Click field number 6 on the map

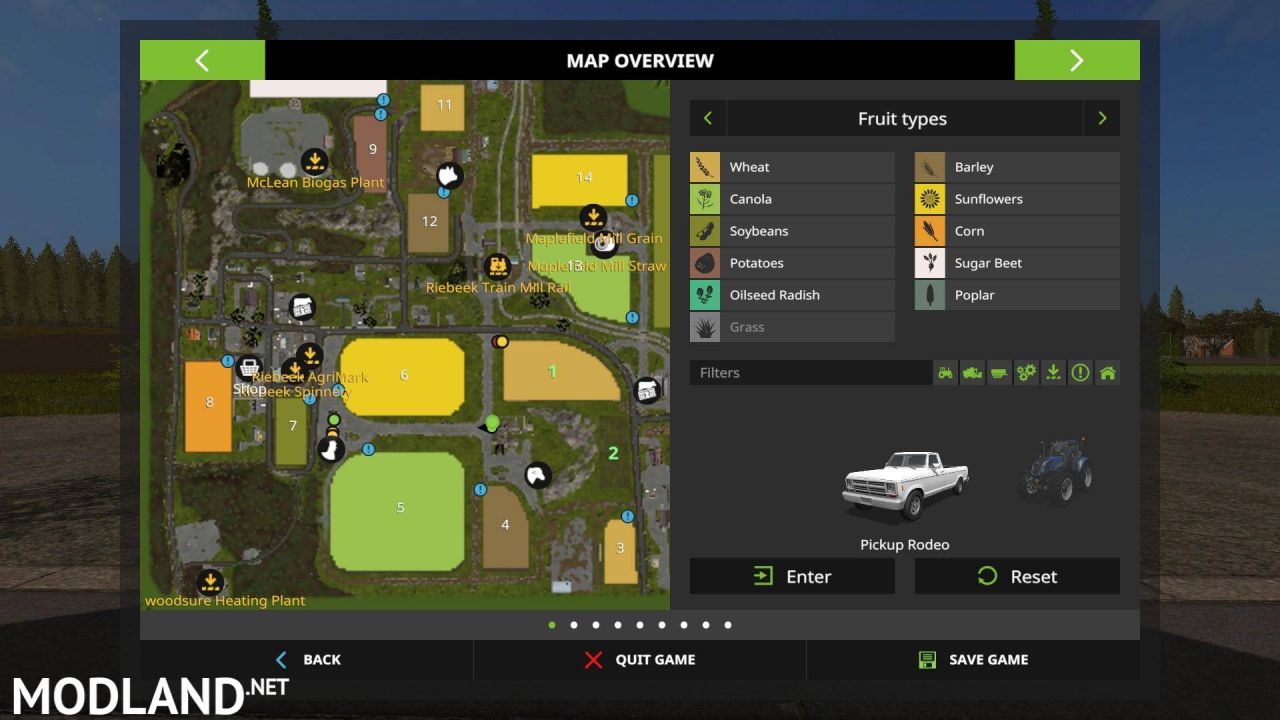tap(404, 375)
